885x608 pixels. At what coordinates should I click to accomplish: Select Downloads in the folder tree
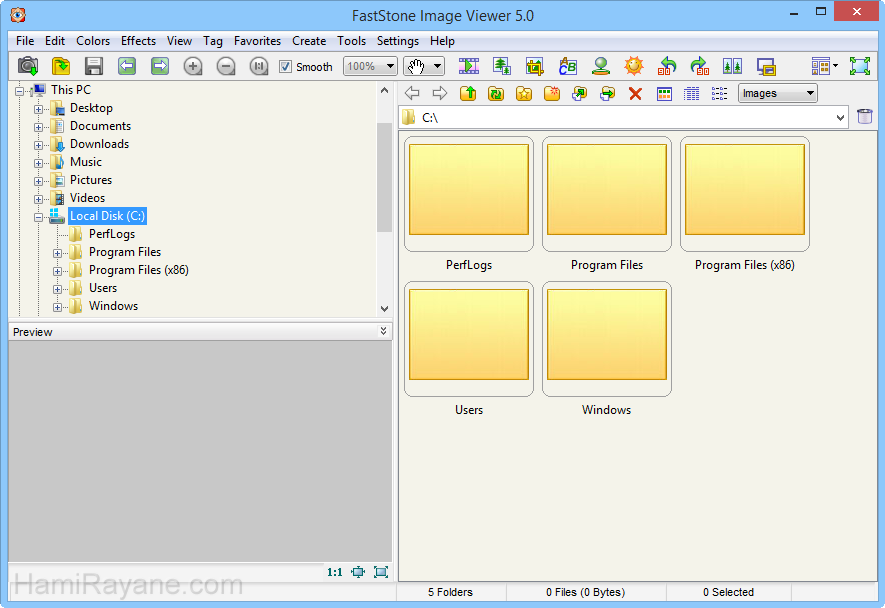pos(99,144)
